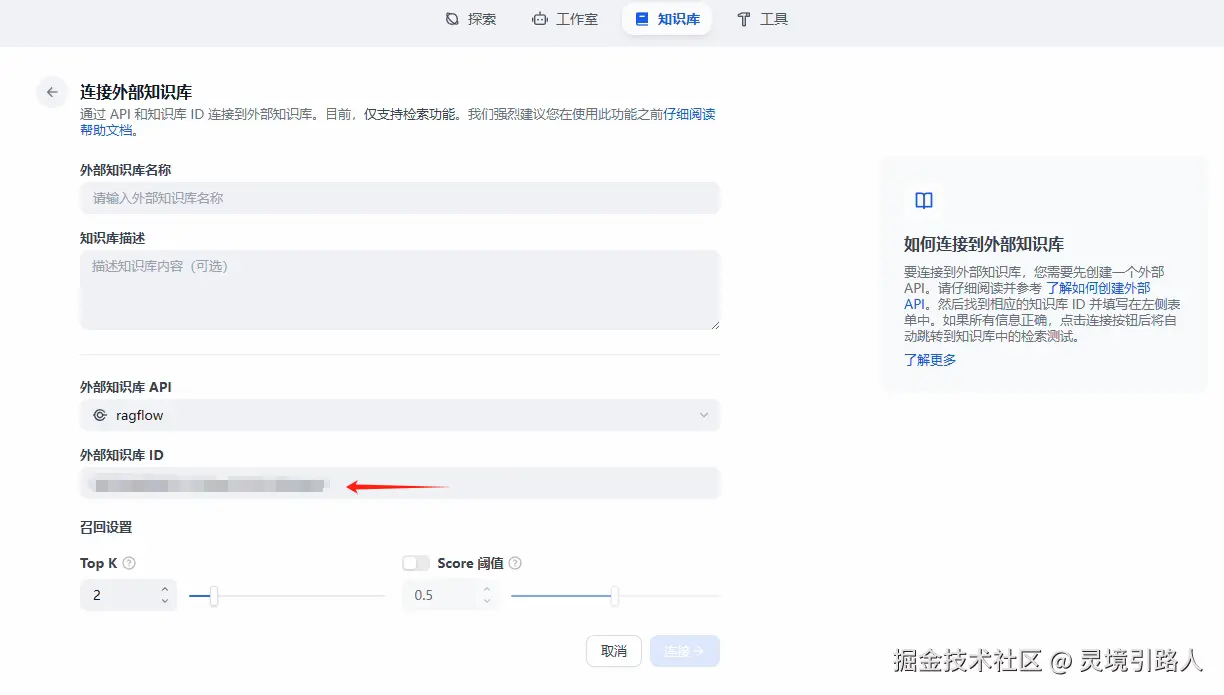This screenshot has height=695, width=1224.
Task: Open the Score 阈值 help question icon
Action: (x=514, y=562)
